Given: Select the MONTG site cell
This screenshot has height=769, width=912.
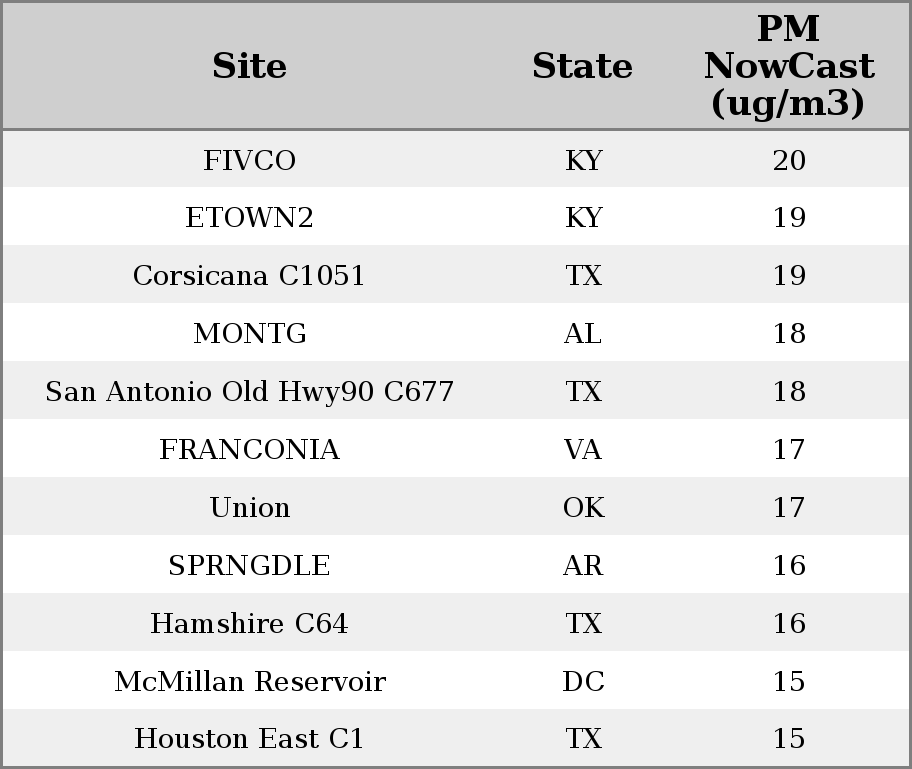Looking at the screenshot, I should click(250, 333).
